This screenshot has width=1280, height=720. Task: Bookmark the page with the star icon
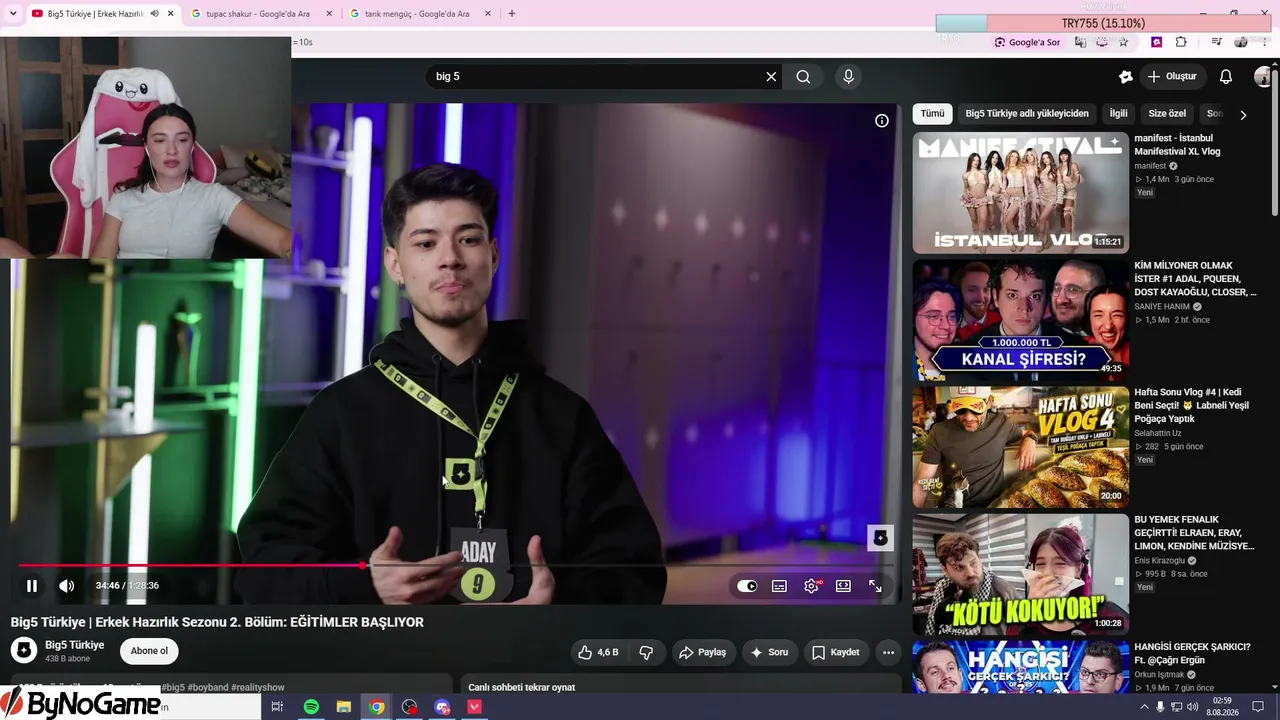[1124, 42]
